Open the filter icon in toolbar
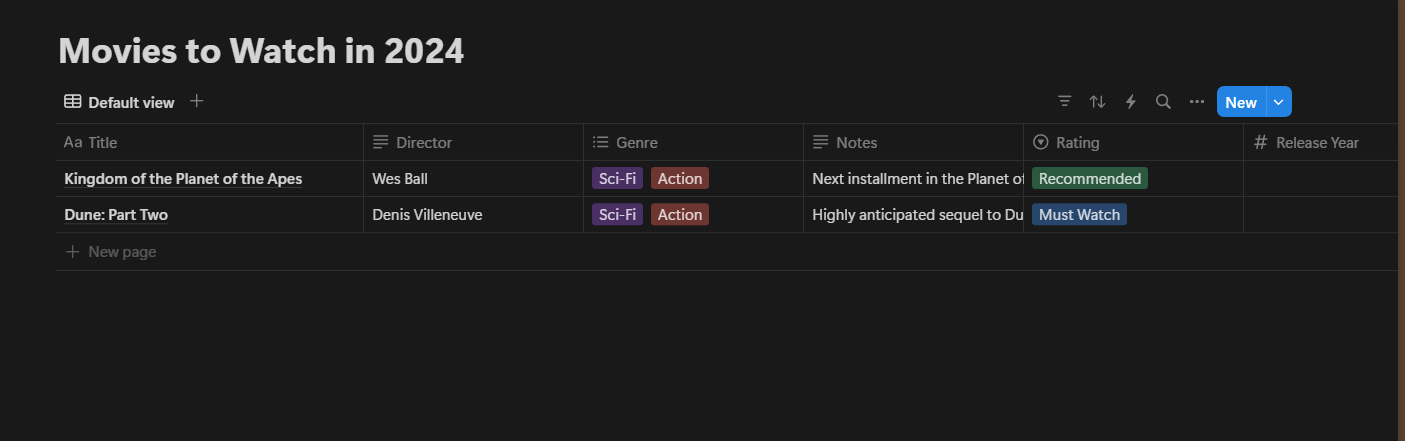 click(1065, 102)
